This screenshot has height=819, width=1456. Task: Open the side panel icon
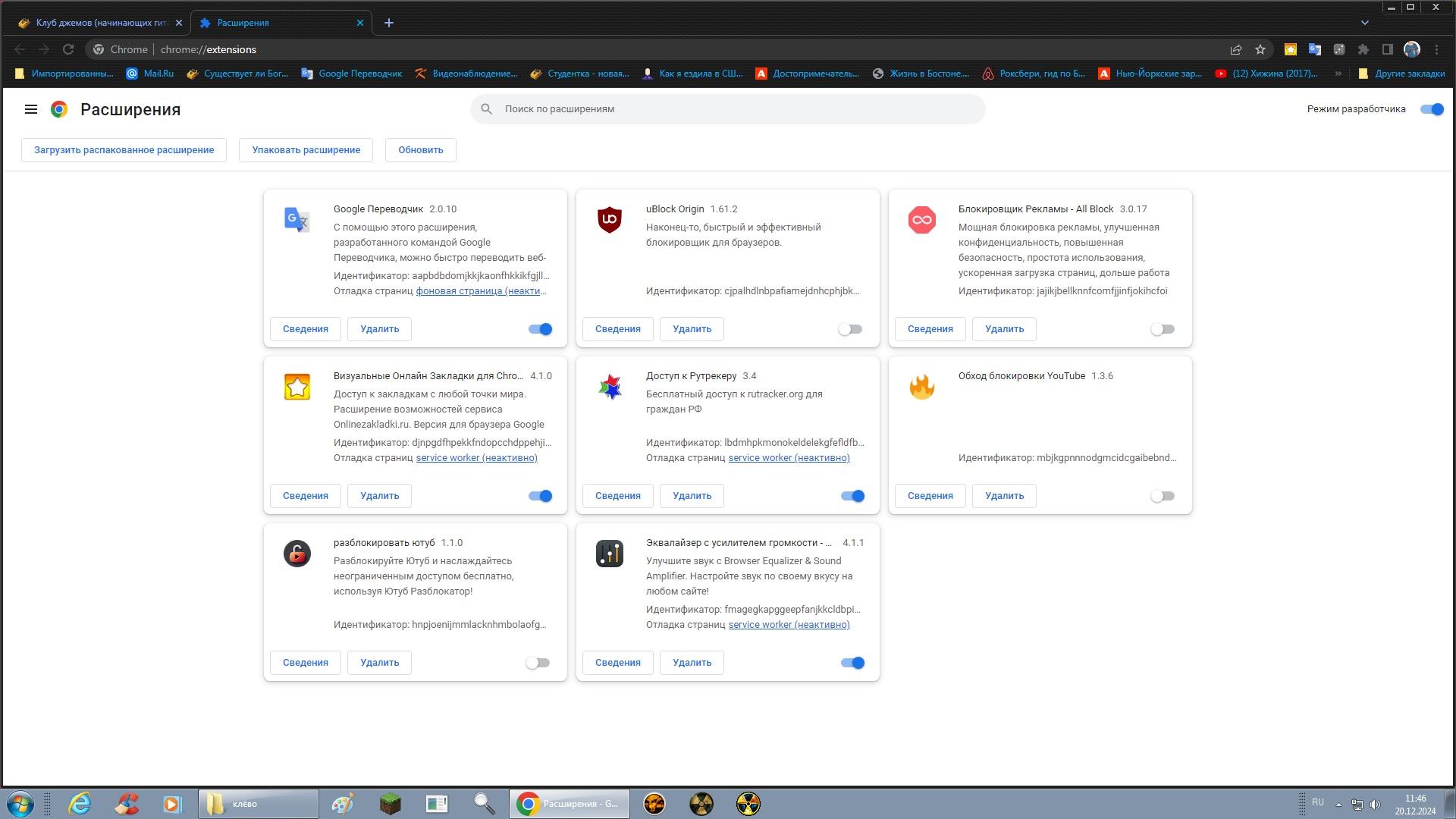coord(1387,49)
